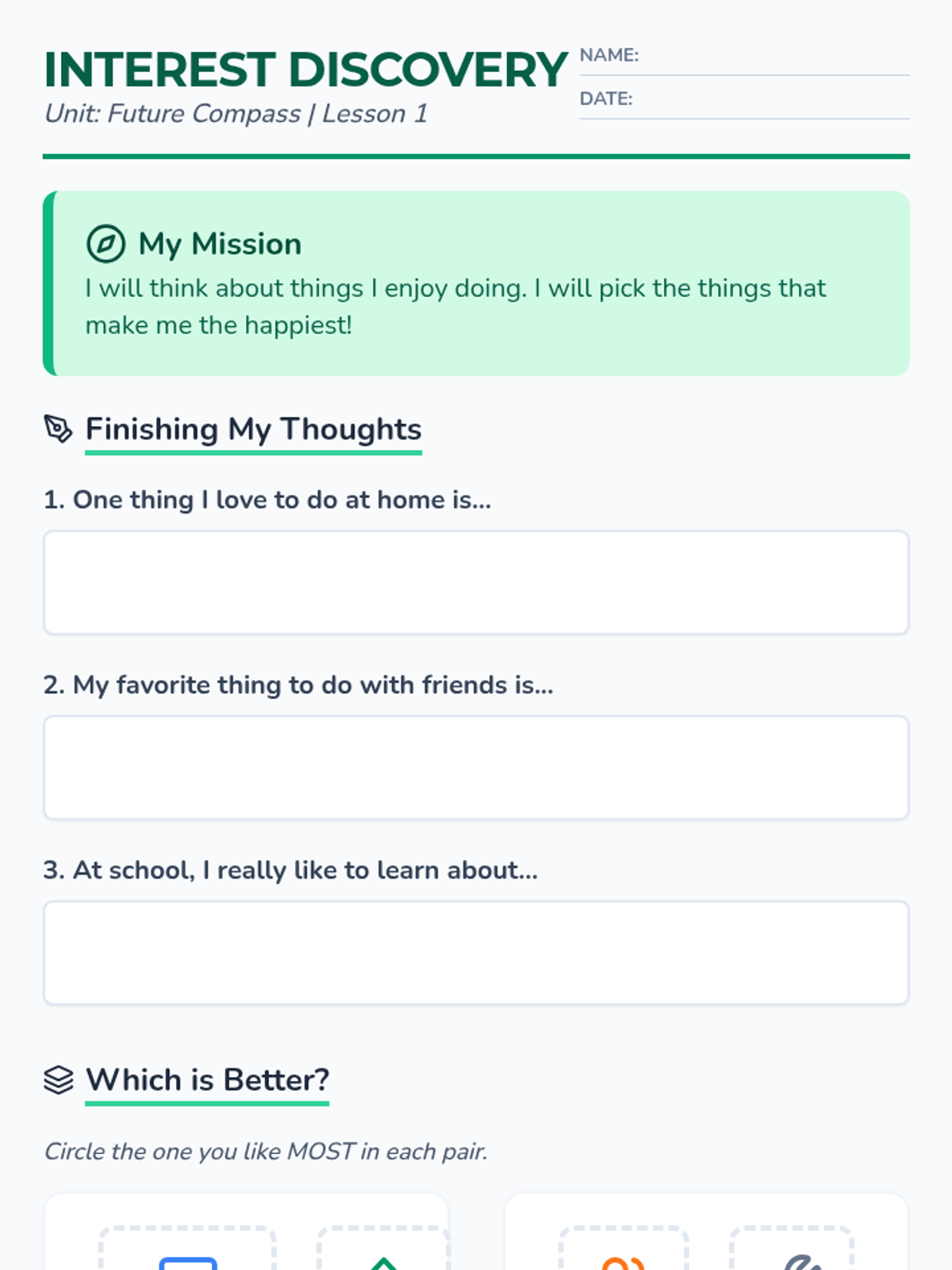The height and width of the screenshot is (1270, 952).
Task: Select the green icon choice in the first pair
Action: pos(383,1252)
